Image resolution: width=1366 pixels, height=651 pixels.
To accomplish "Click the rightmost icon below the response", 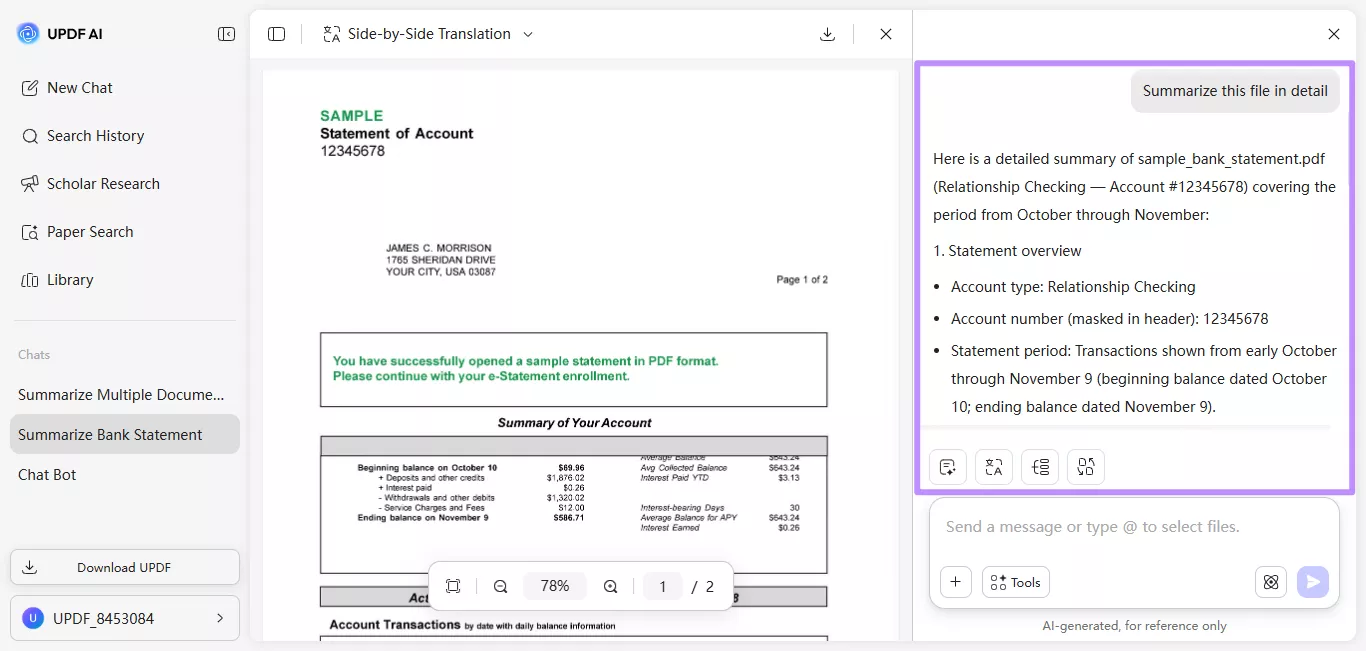I will coord(1086,467).
